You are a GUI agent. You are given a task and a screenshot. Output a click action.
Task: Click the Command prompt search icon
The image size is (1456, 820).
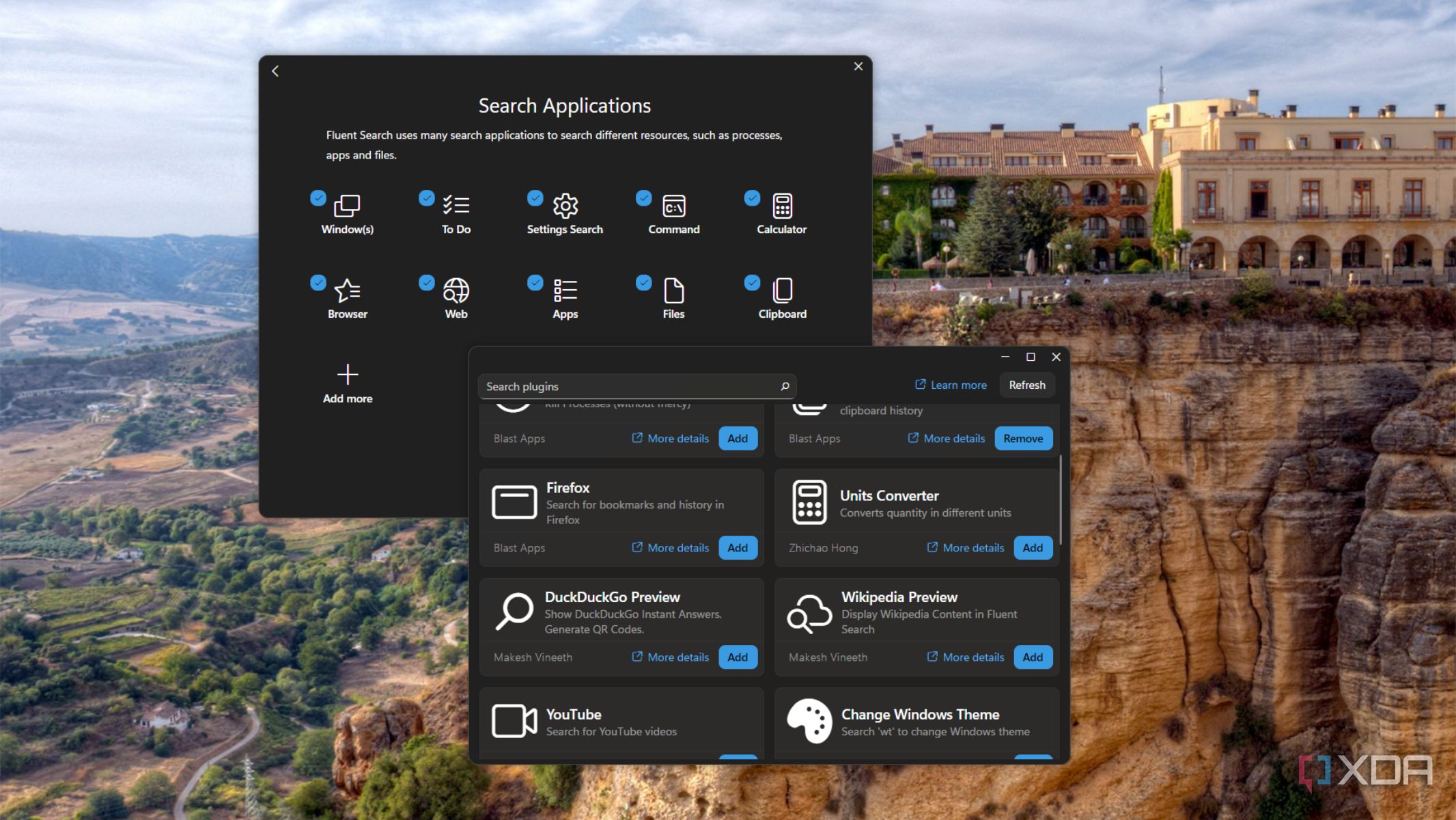[673, 206]
